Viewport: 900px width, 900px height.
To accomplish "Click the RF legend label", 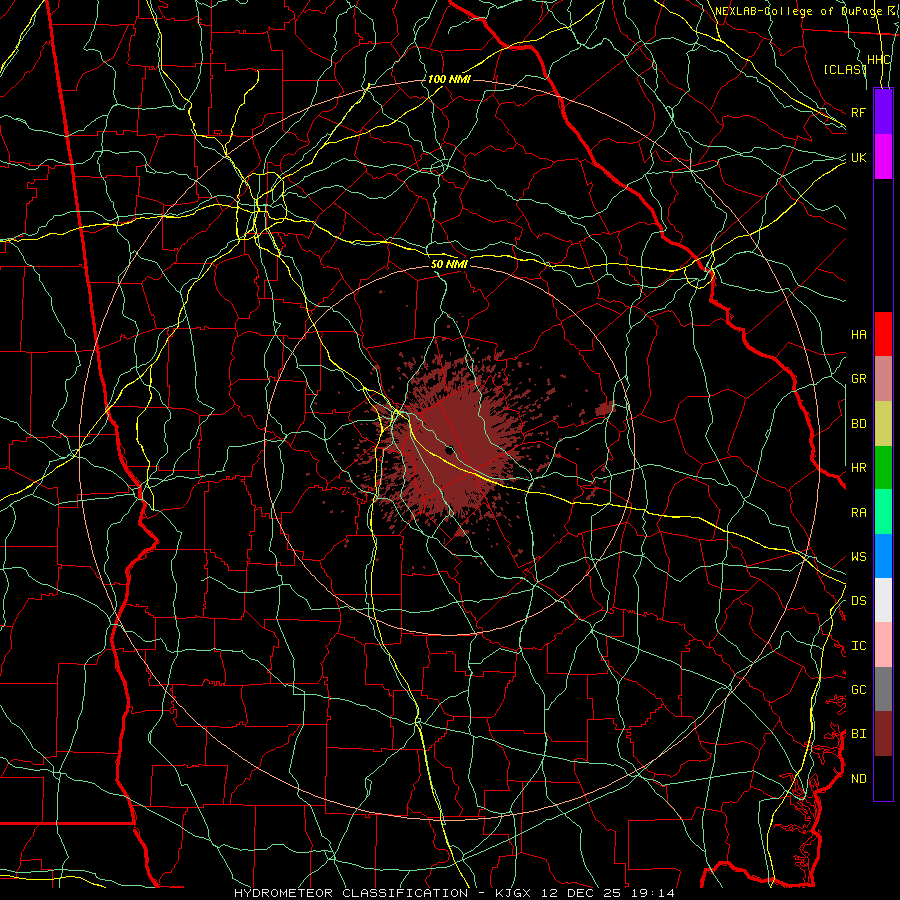I will pos(858,112).
